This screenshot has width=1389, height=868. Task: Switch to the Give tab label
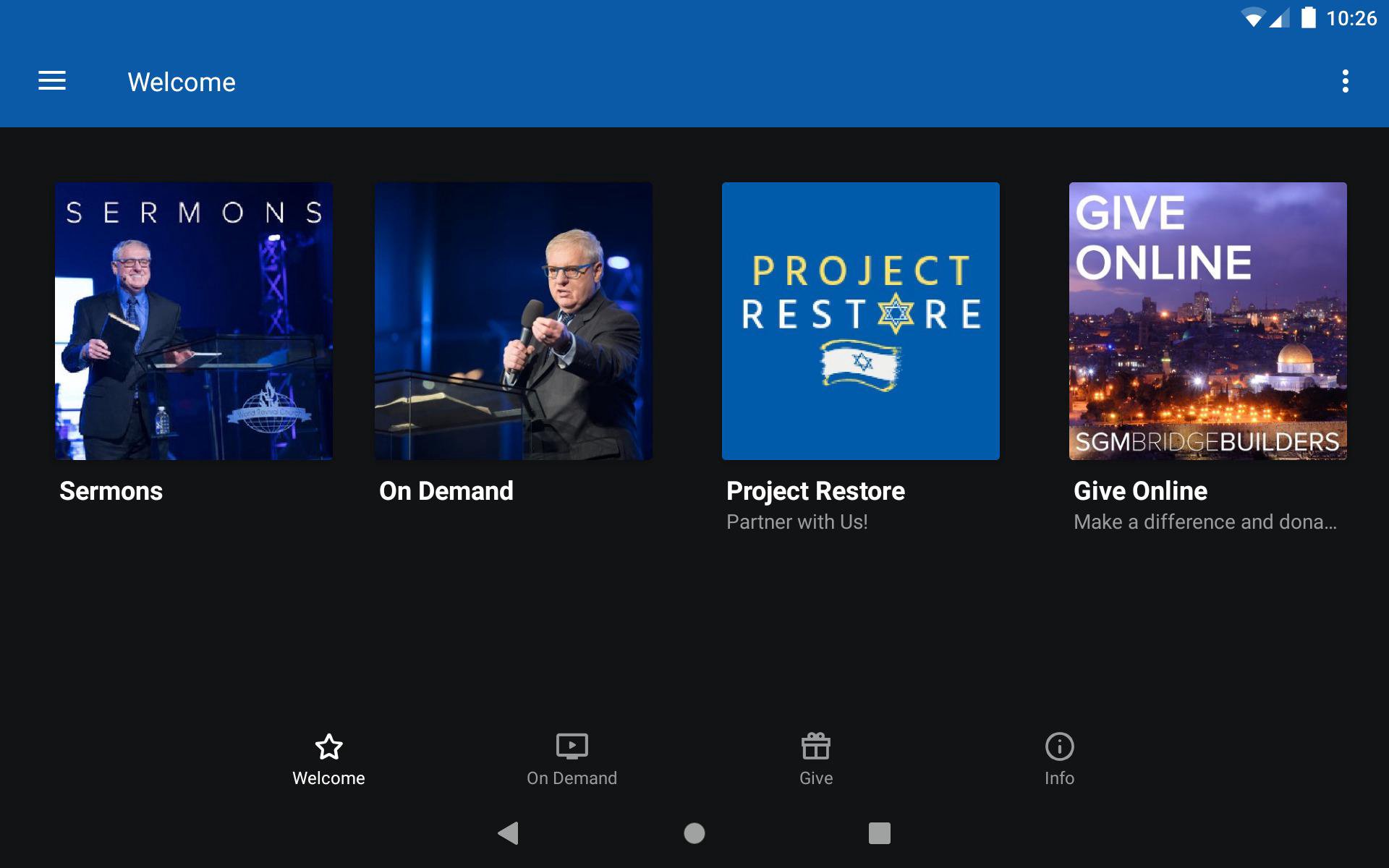[x=816, y=778]
